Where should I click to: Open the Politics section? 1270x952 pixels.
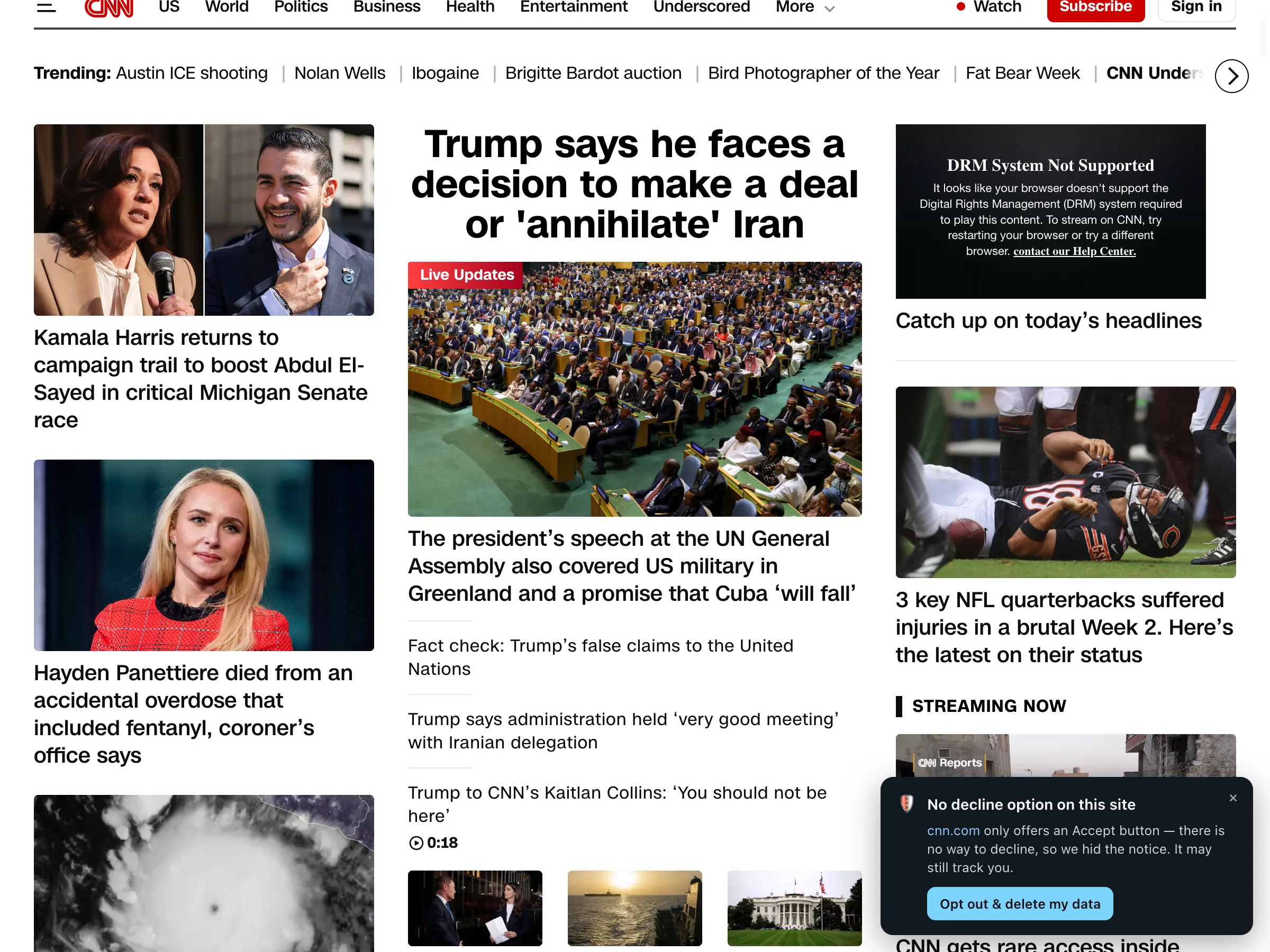coord(301,7)
